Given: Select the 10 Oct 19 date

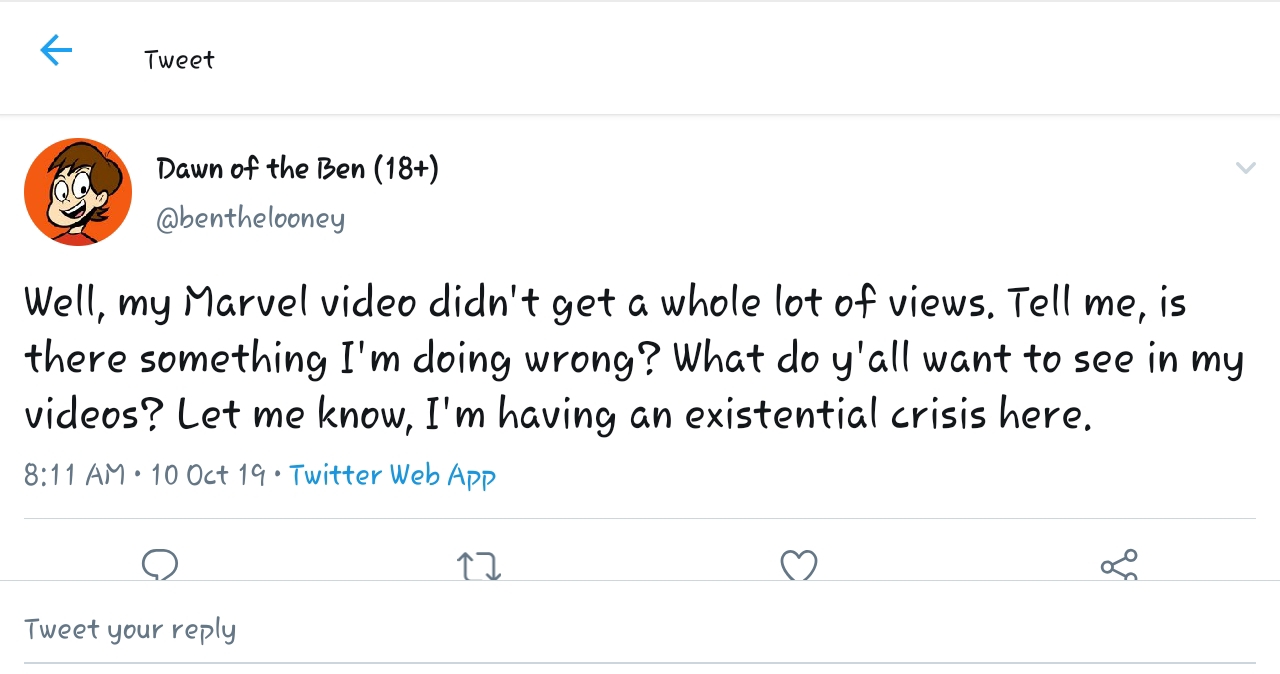Looking at the screenshot, I should (x=208, y=474).
